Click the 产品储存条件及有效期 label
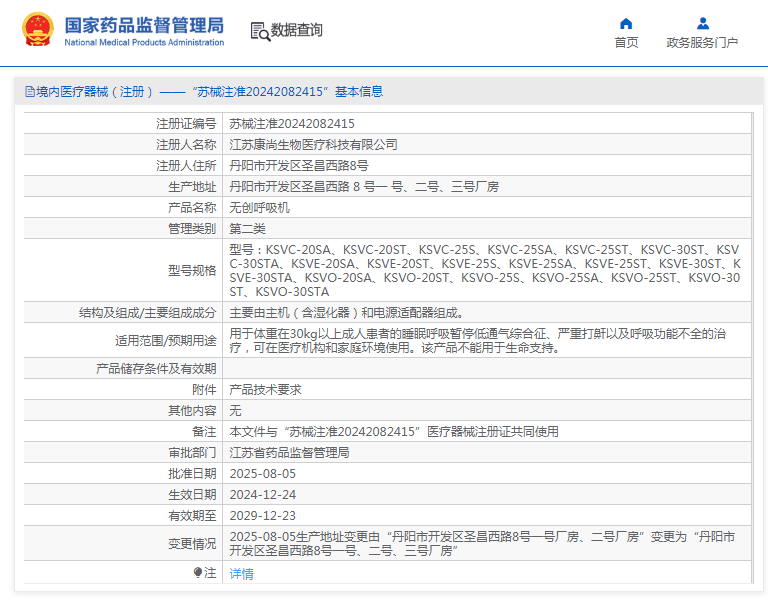The height and width of the screenshot is (605, 768). click(x=156, y=369)
